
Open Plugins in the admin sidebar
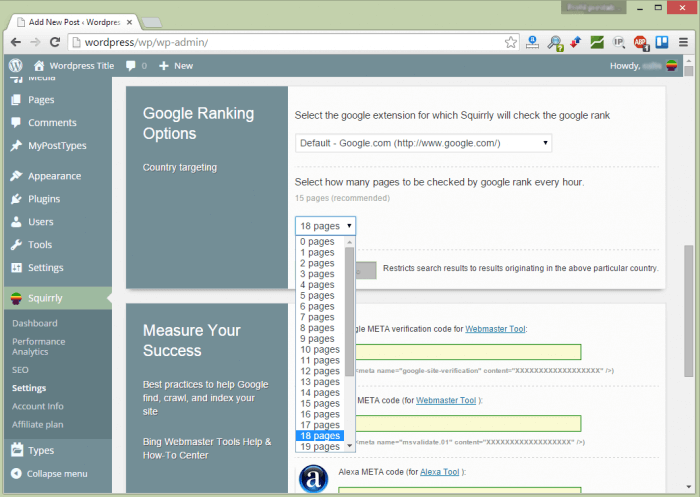point(43,199)
